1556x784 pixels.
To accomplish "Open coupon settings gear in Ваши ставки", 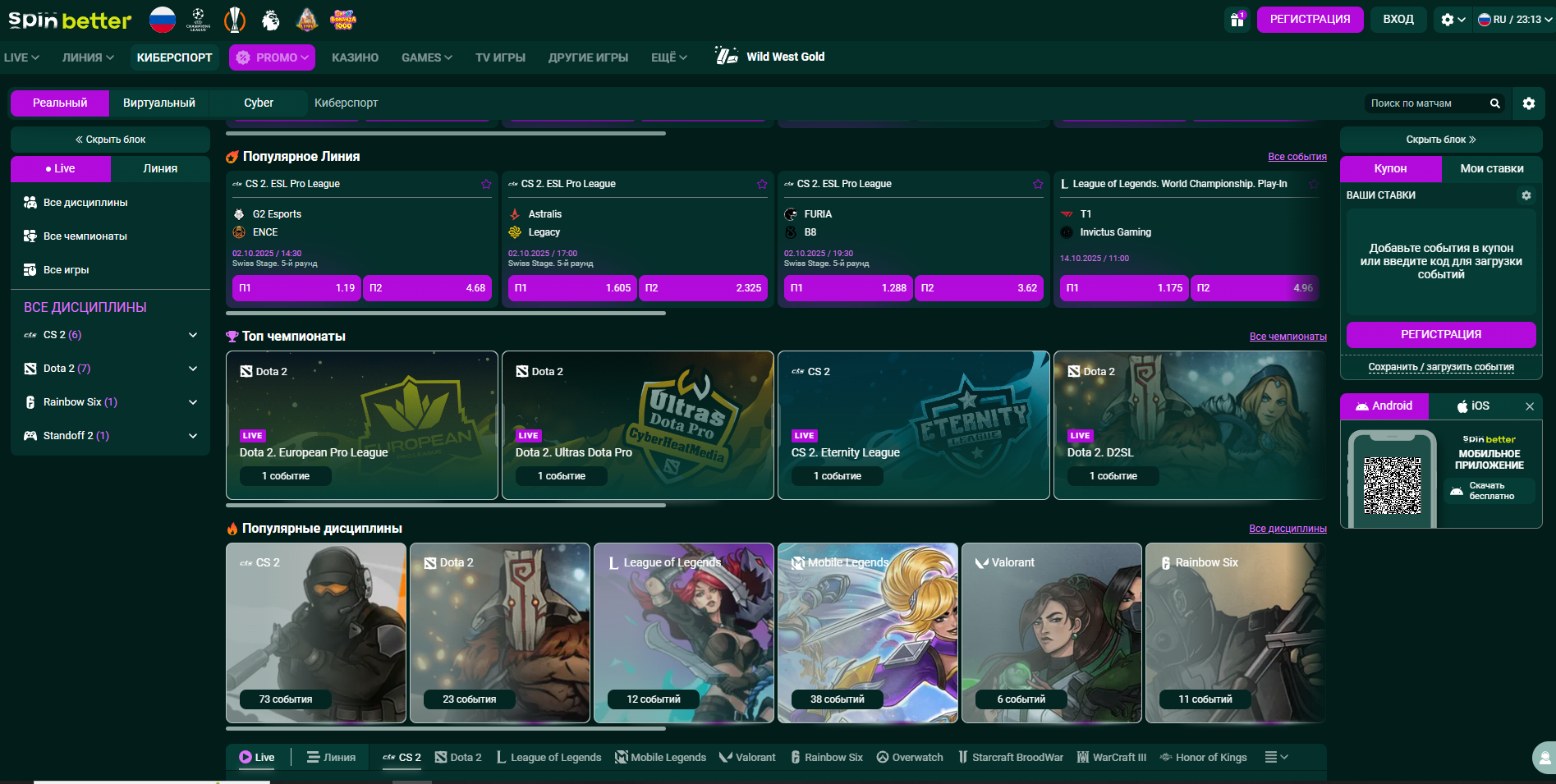I will point(1526,195).
